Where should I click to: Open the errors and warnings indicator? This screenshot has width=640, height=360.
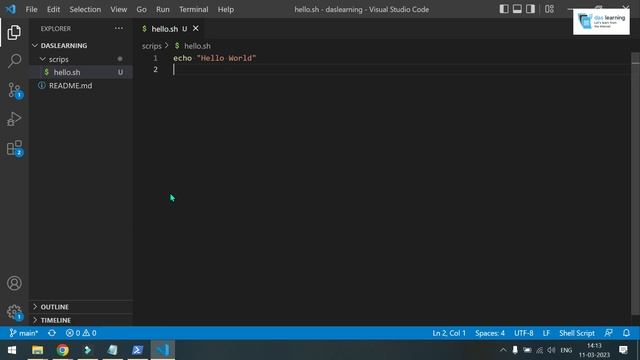[x=81, y=333]
